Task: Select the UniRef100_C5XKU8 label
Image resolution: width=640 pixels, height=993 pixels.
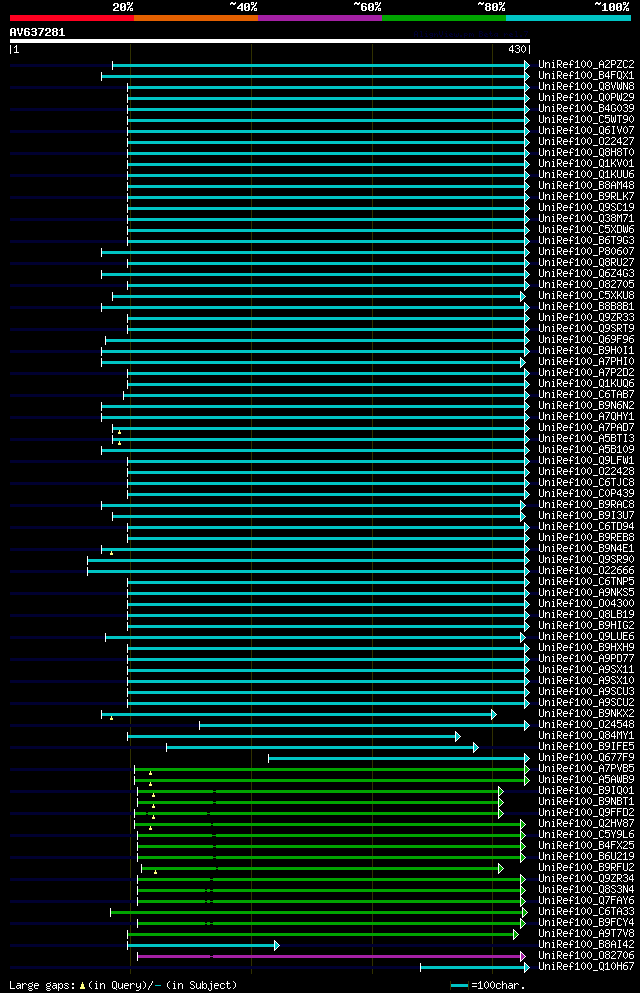Action: (586, 296)
